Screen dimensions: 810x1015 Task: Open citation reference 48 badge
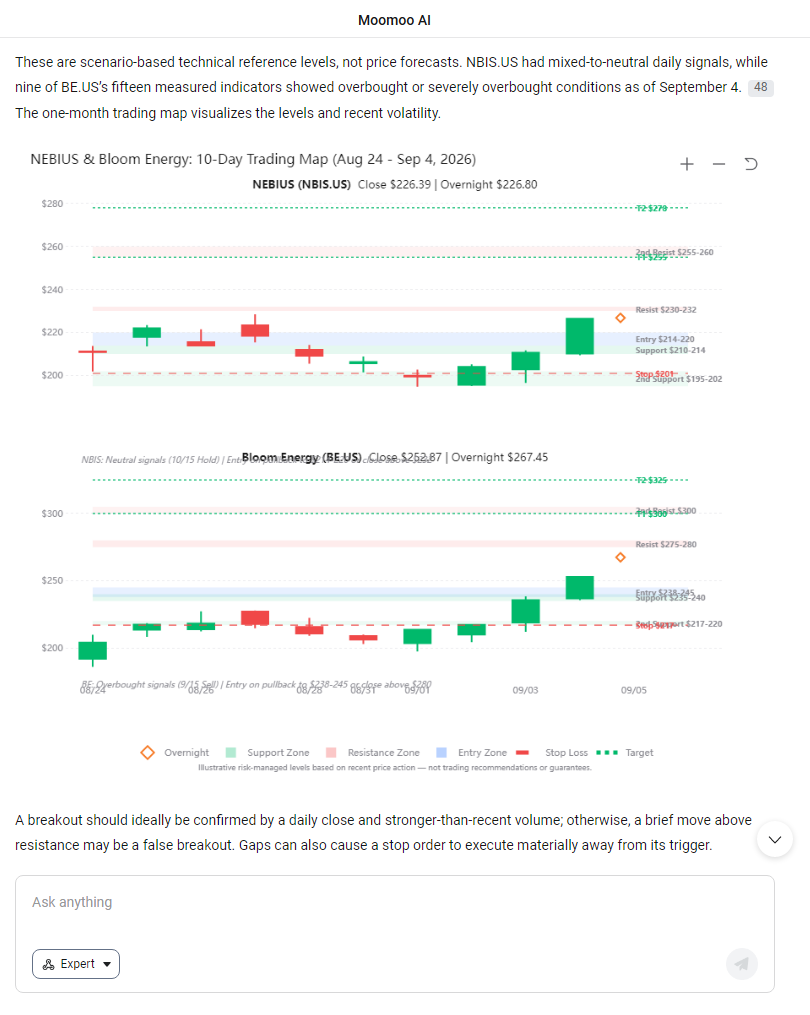pyautogui.click(x=761, y=87)
